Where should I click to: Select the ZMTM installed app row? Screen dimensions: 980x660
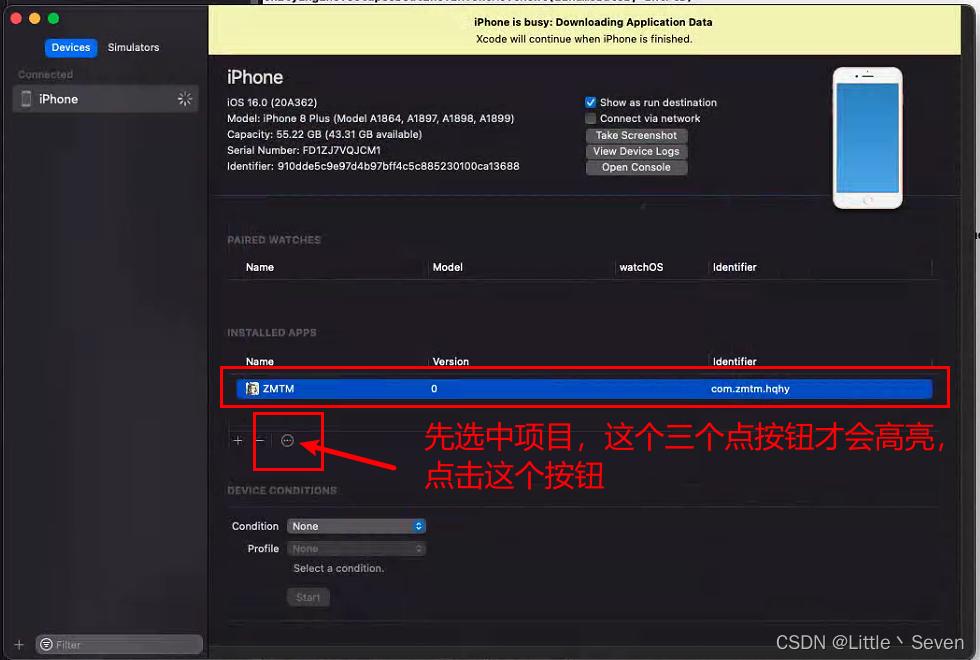(x=584, y=389)
